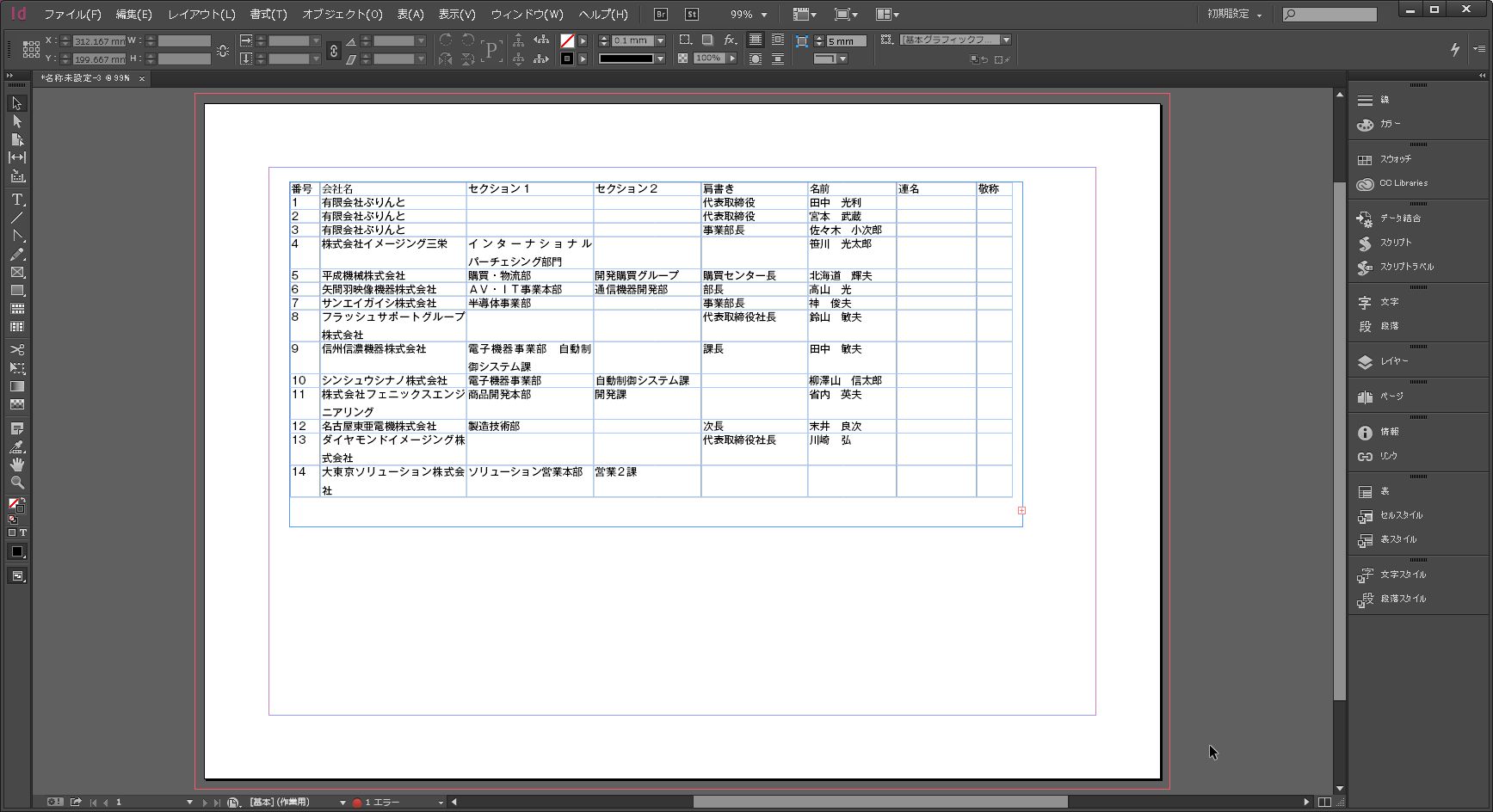The height and width of the screenshot is (812, 1493).
Task: Select the Page tool
Action: coord(17,139)
